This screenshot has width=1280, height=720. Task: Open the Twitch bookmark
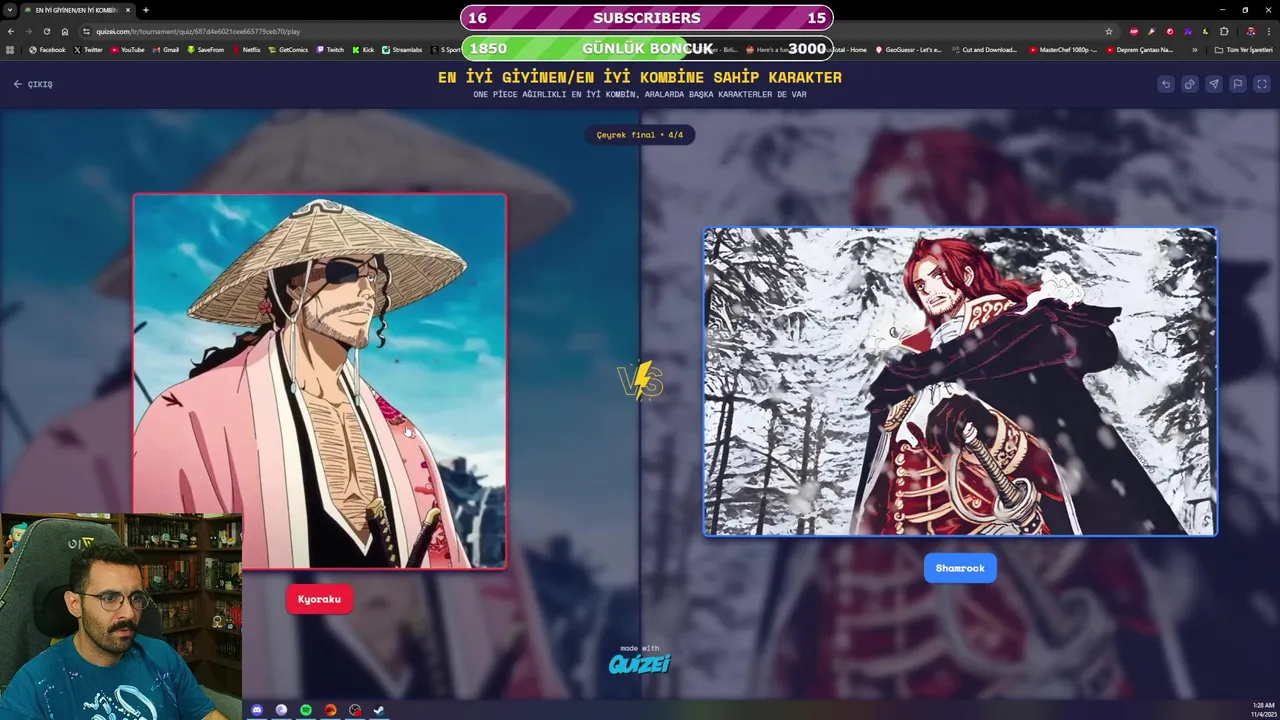329,49
